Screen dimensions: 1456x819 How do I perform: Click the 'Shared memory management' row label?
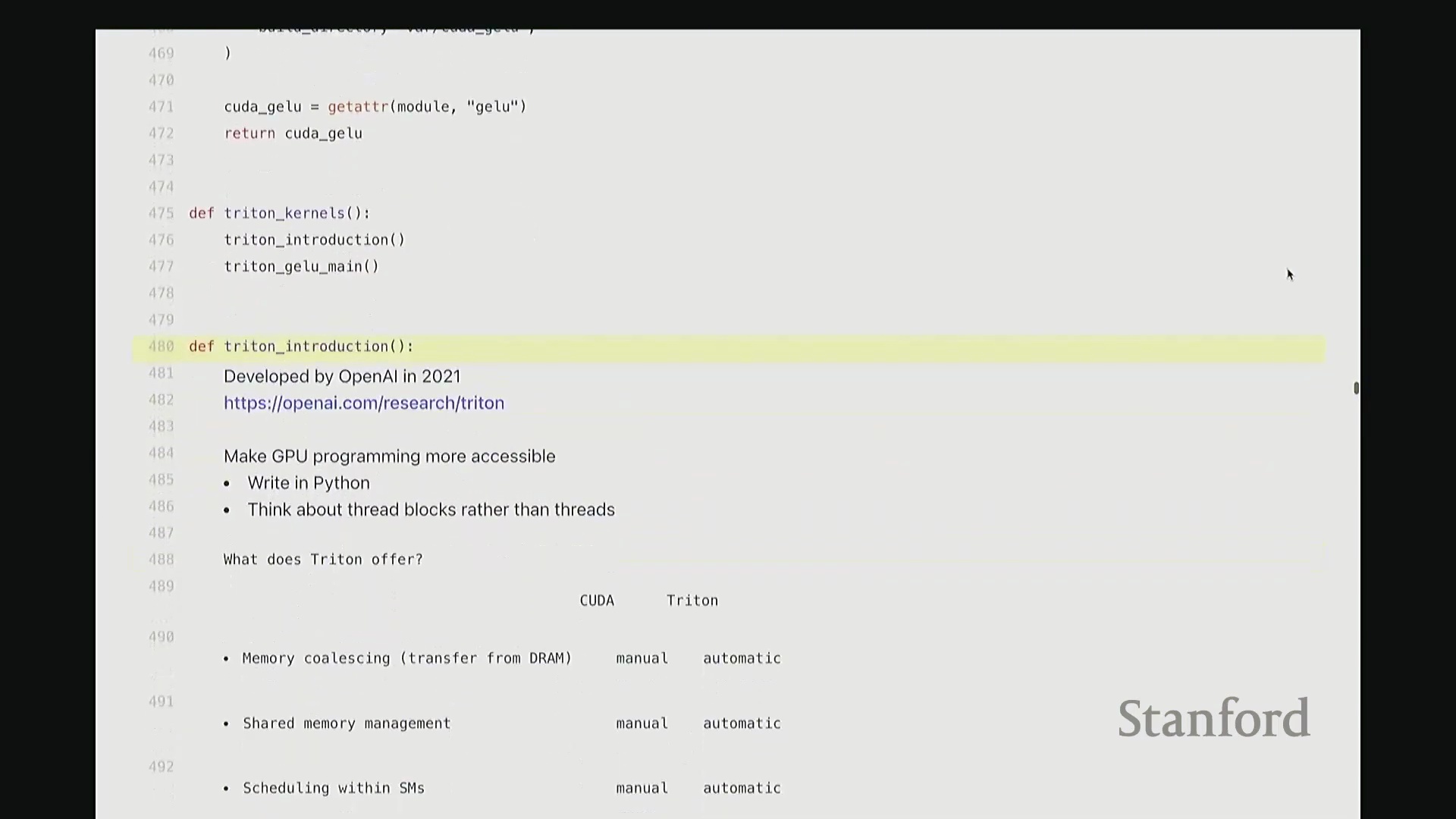(347, 723)
